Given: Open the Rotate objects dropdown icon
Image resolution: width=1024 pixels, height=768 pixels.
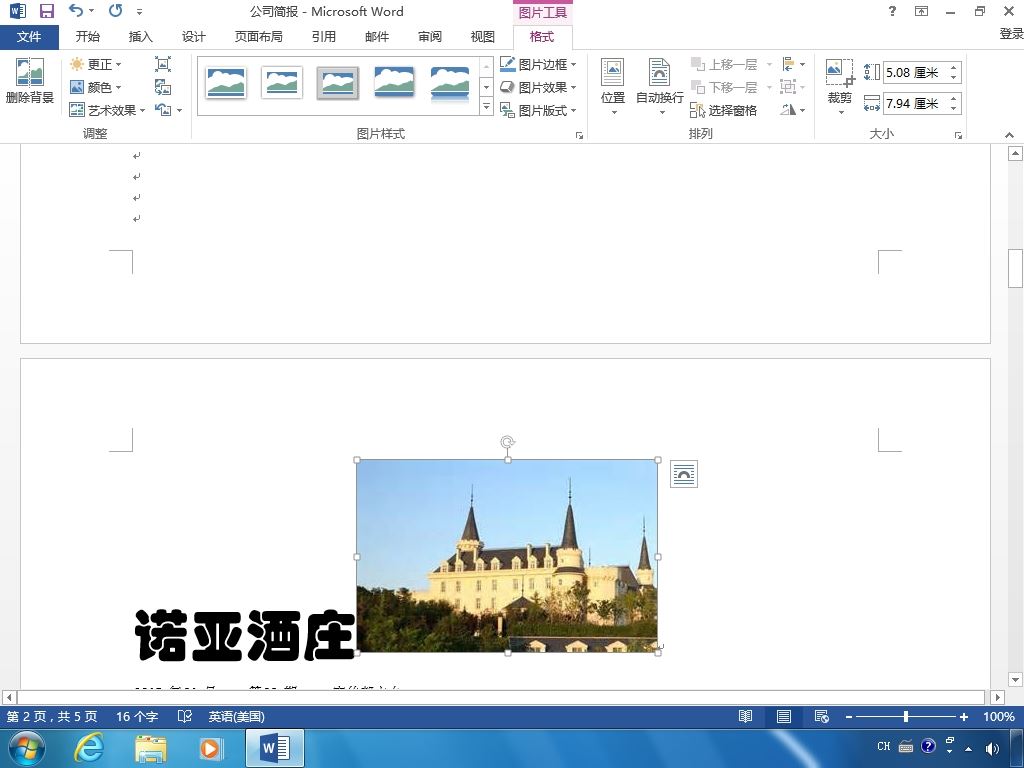Looking at the screenshot, I should (x=793, y=110).
